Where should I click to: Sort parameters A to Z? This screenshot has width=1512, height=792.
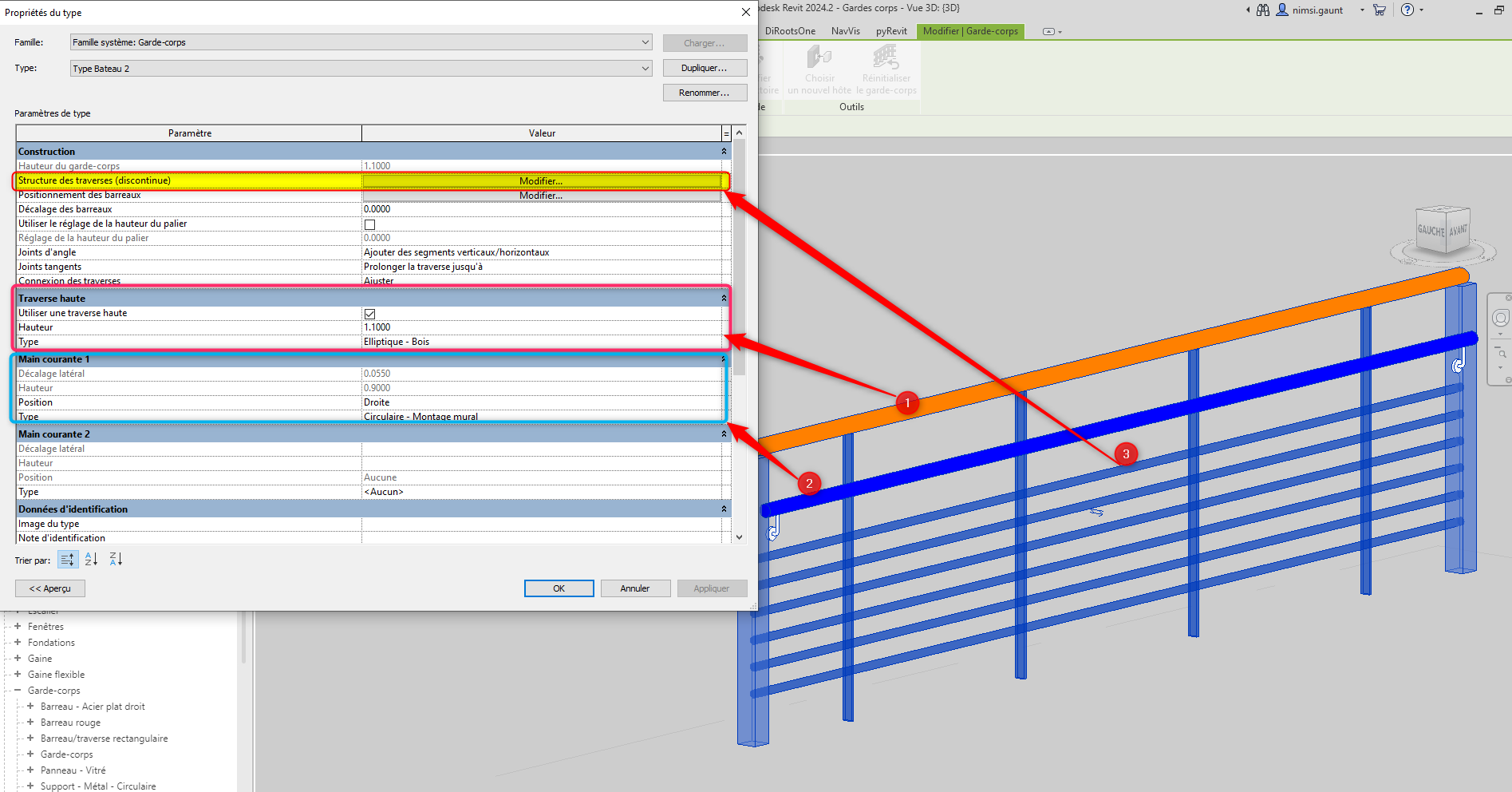click(x=92, y=560)
